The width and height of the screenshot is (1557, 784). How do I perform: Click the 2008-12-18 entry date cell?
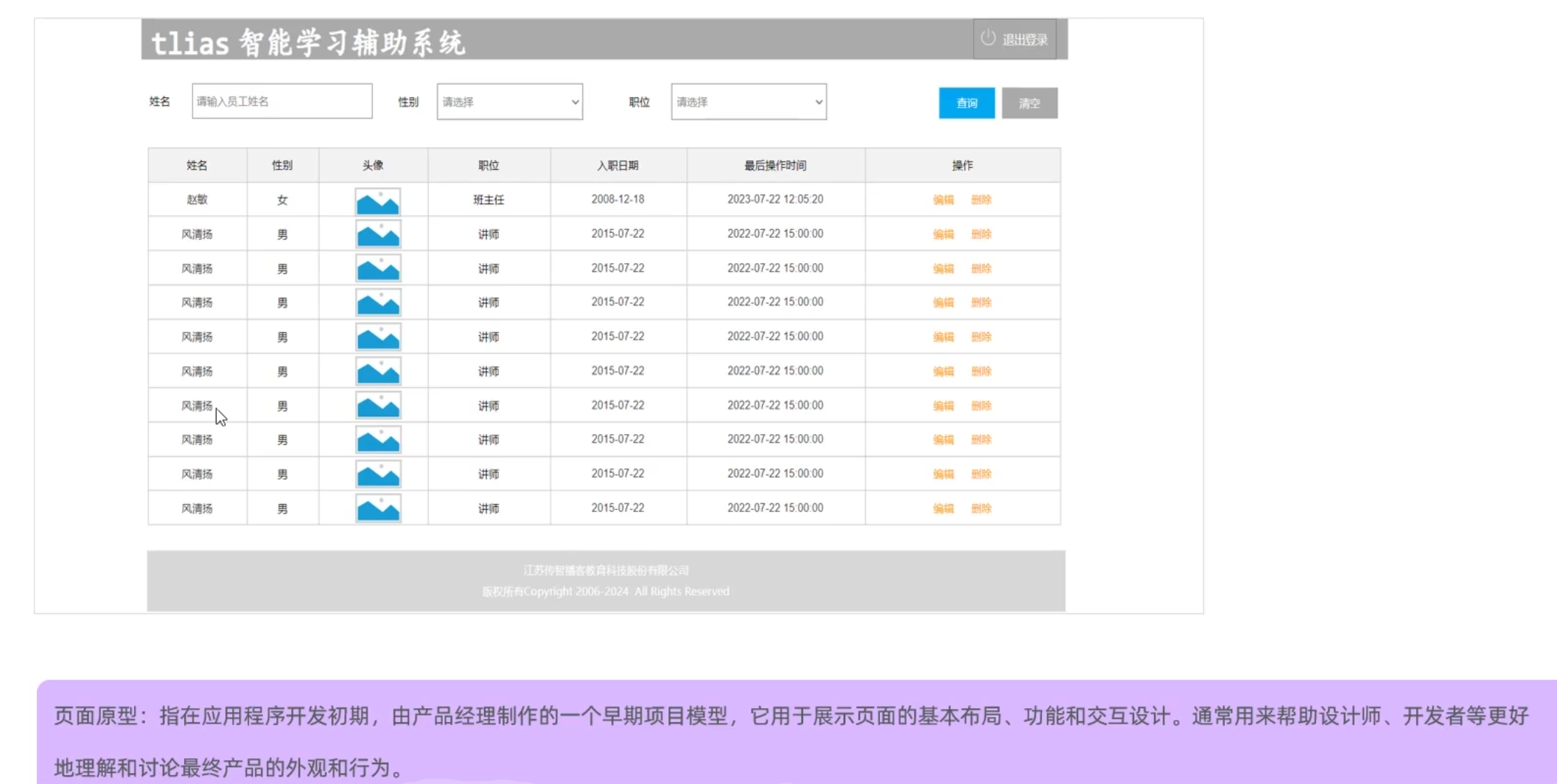[617, 199]
